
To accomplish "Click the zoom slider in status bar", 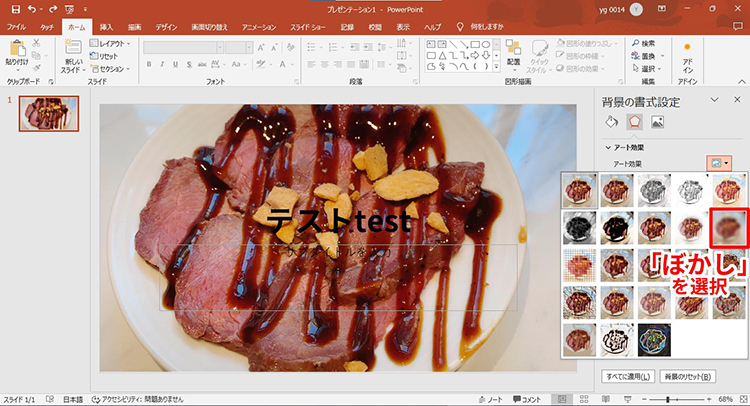I will (x=668, y=399).
